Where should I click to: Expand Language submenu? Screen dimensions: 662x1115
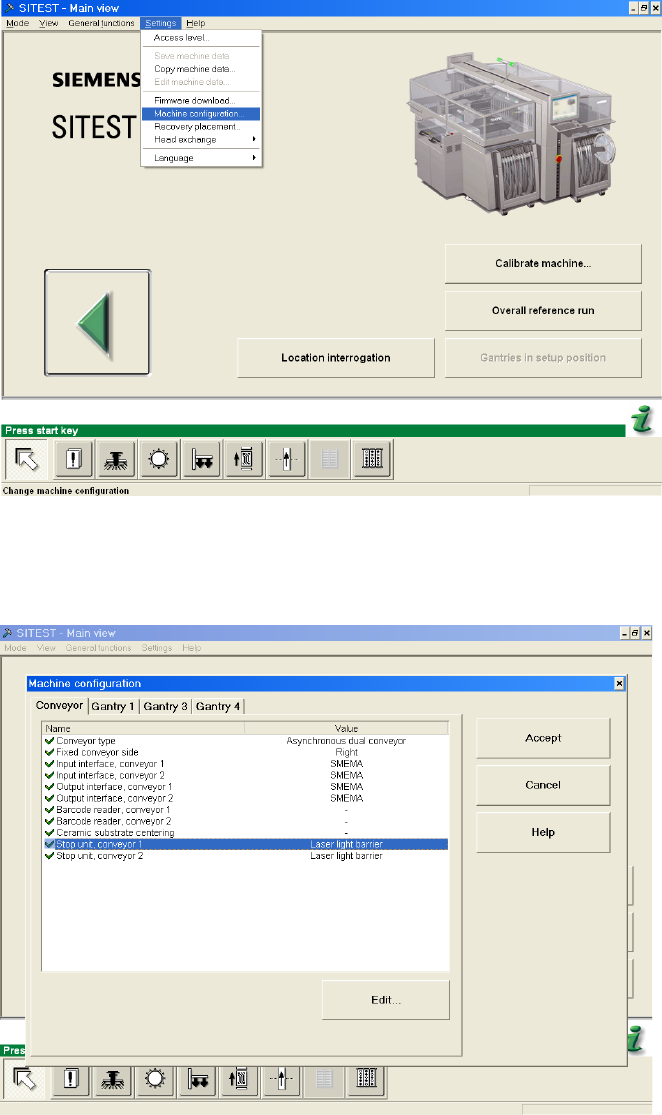point(202,158)
